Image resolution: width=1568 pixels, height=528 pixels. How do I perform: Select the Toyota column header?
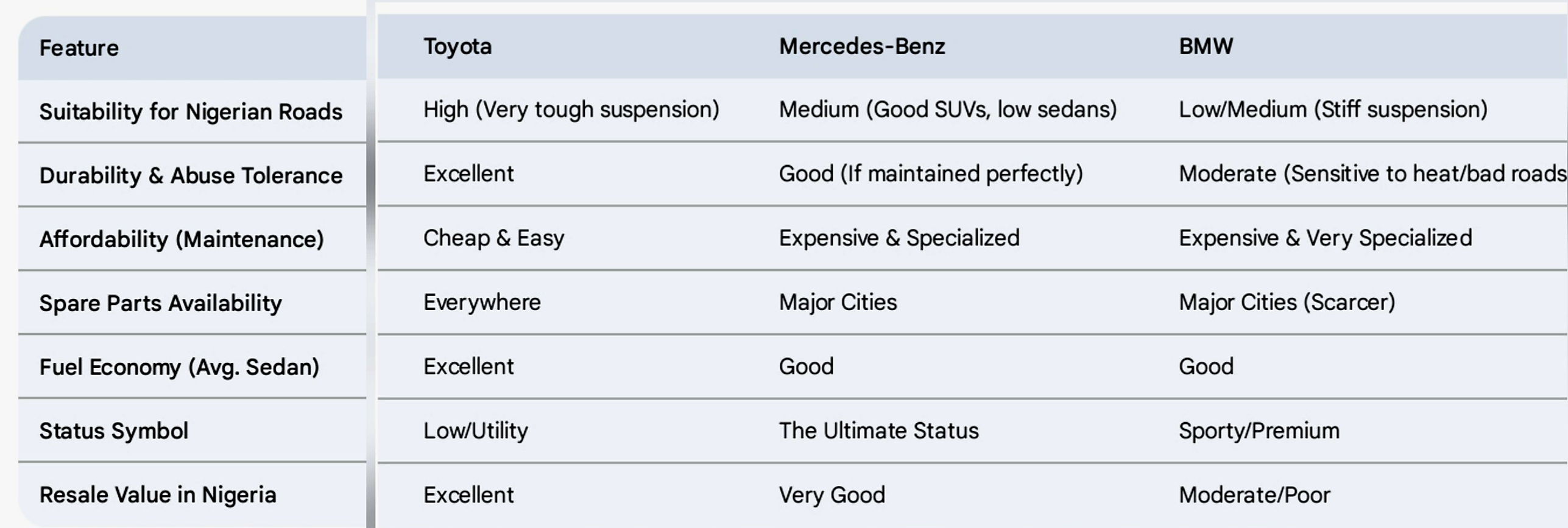(x=457, y=47)
